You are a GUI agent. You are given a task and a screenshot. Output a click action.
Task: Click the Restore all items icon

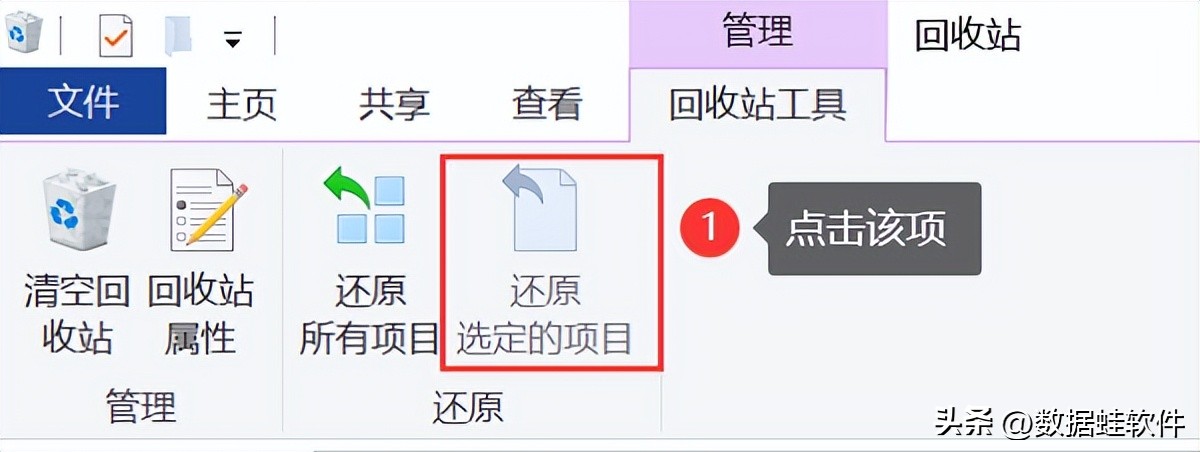(365, 209)
